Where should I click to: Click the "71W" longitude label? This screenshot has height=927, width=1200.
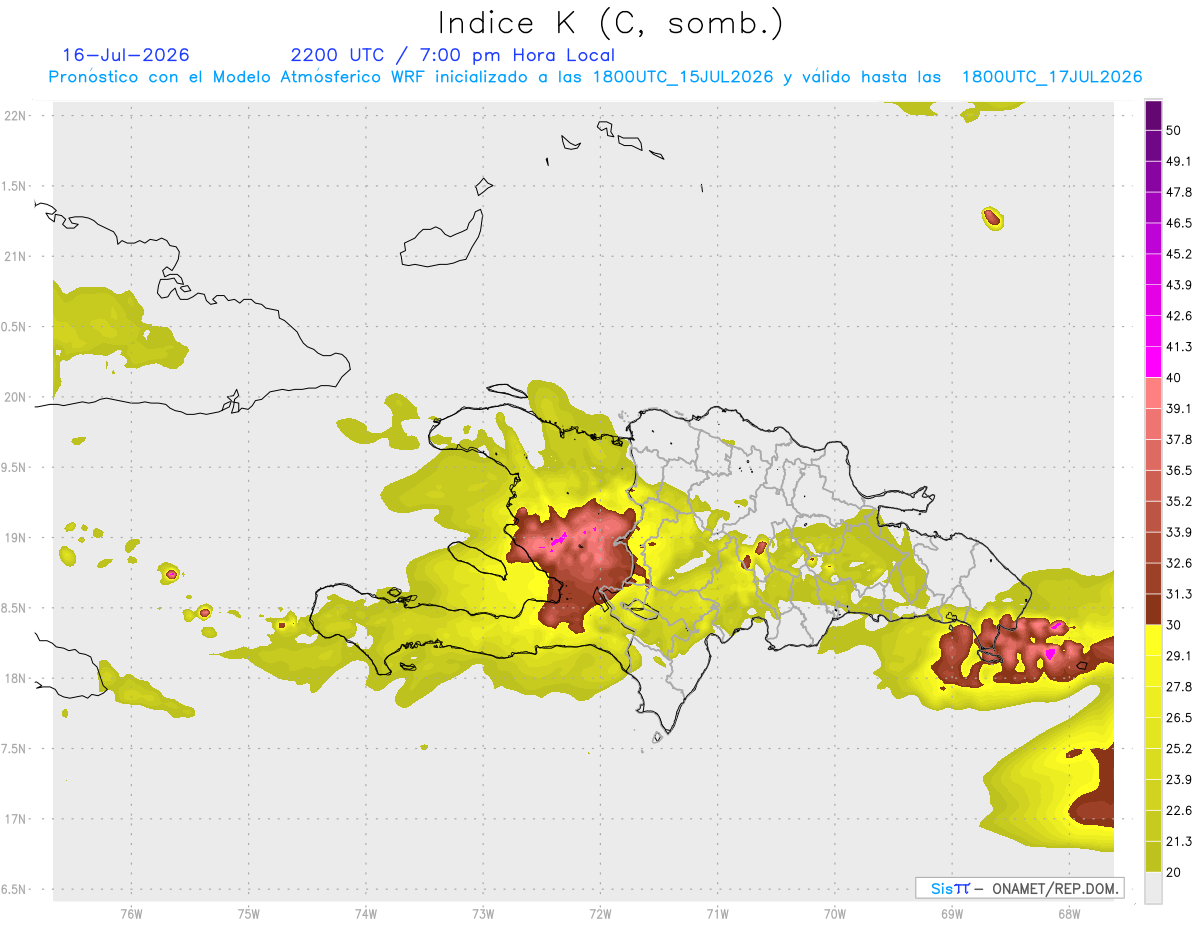tap(717, 914)
